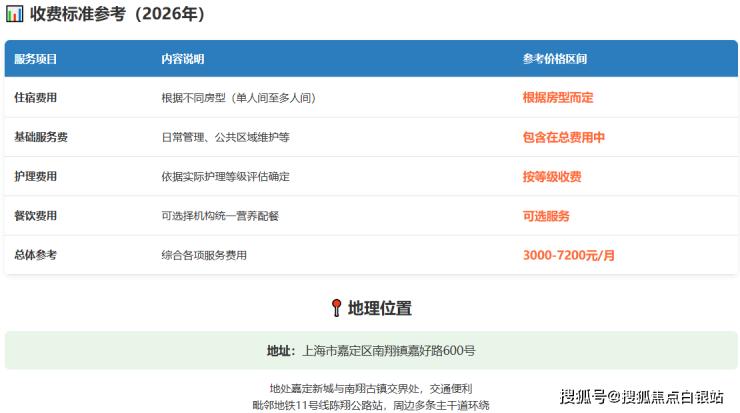Viewport: 740px width, 413px height.
Task: Click the 总体参考 row label
Action: click(x=35, y=255)
